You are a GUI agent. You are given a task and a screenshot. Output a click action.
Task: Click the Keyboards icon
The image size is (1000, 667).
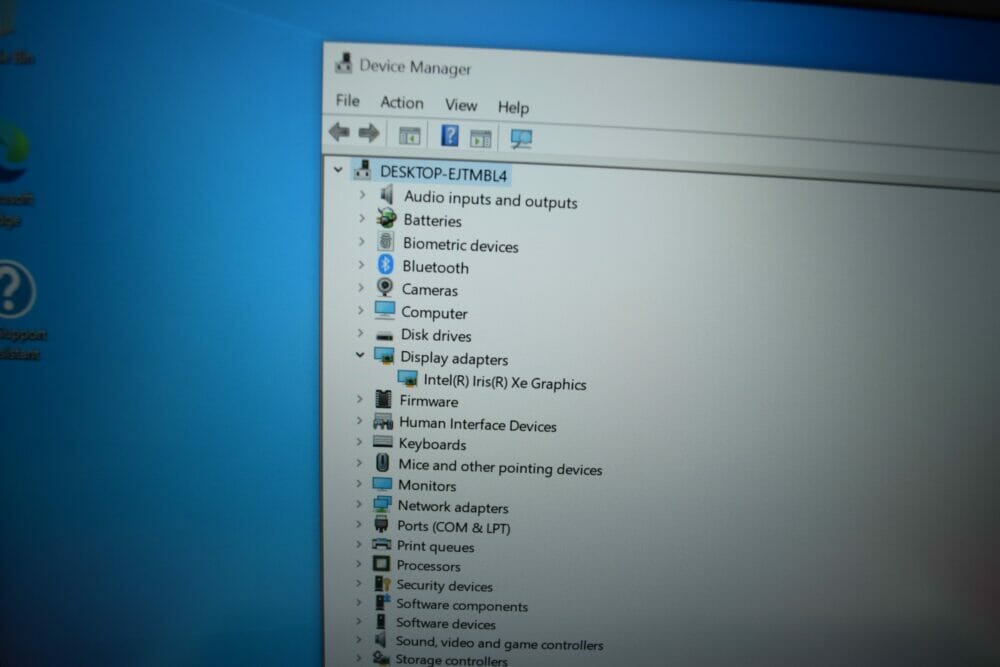(x=383, y=441)
